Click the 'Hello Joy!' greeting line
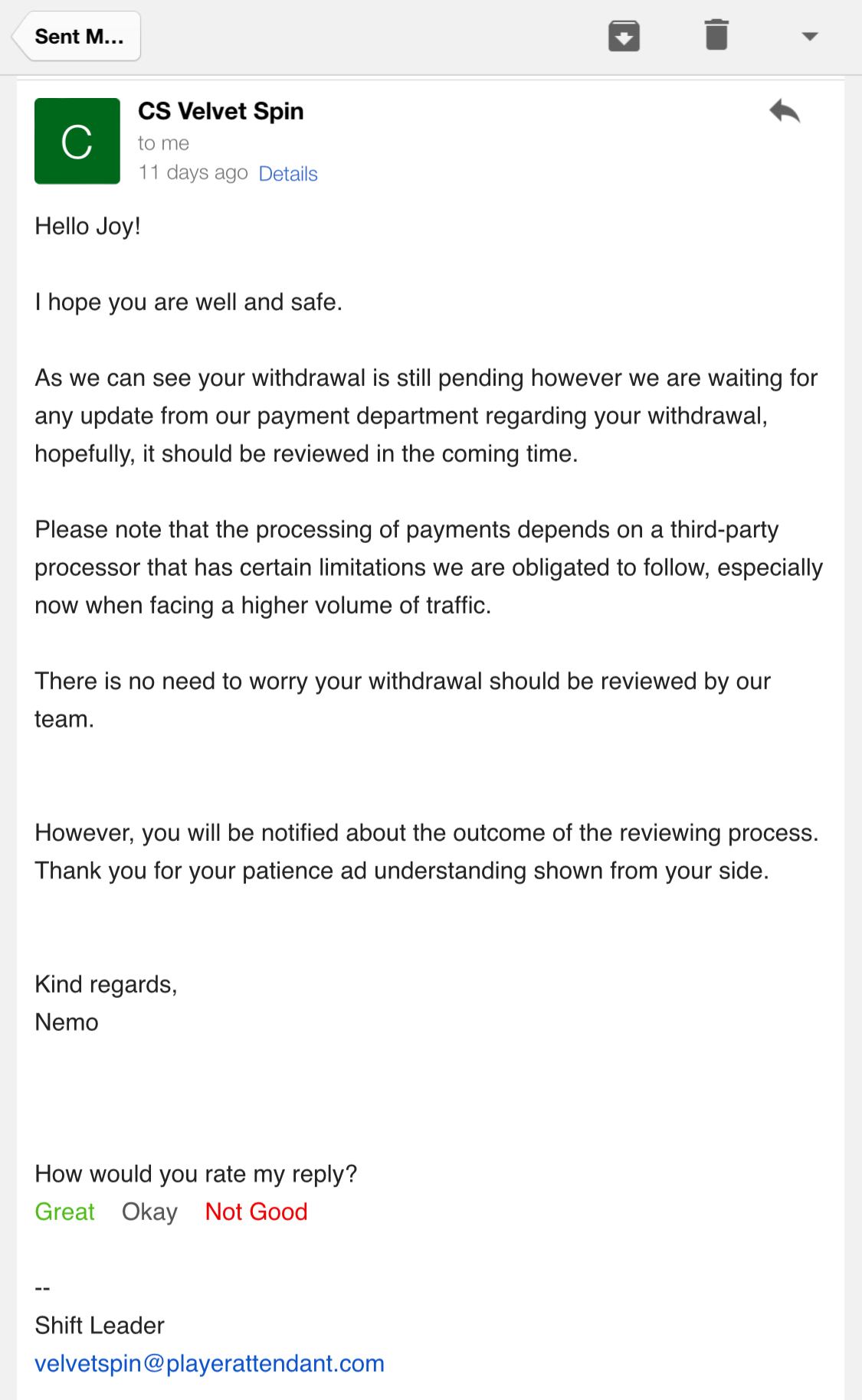The width and height of the screenshot is (862, 1400). coord(87,227)
